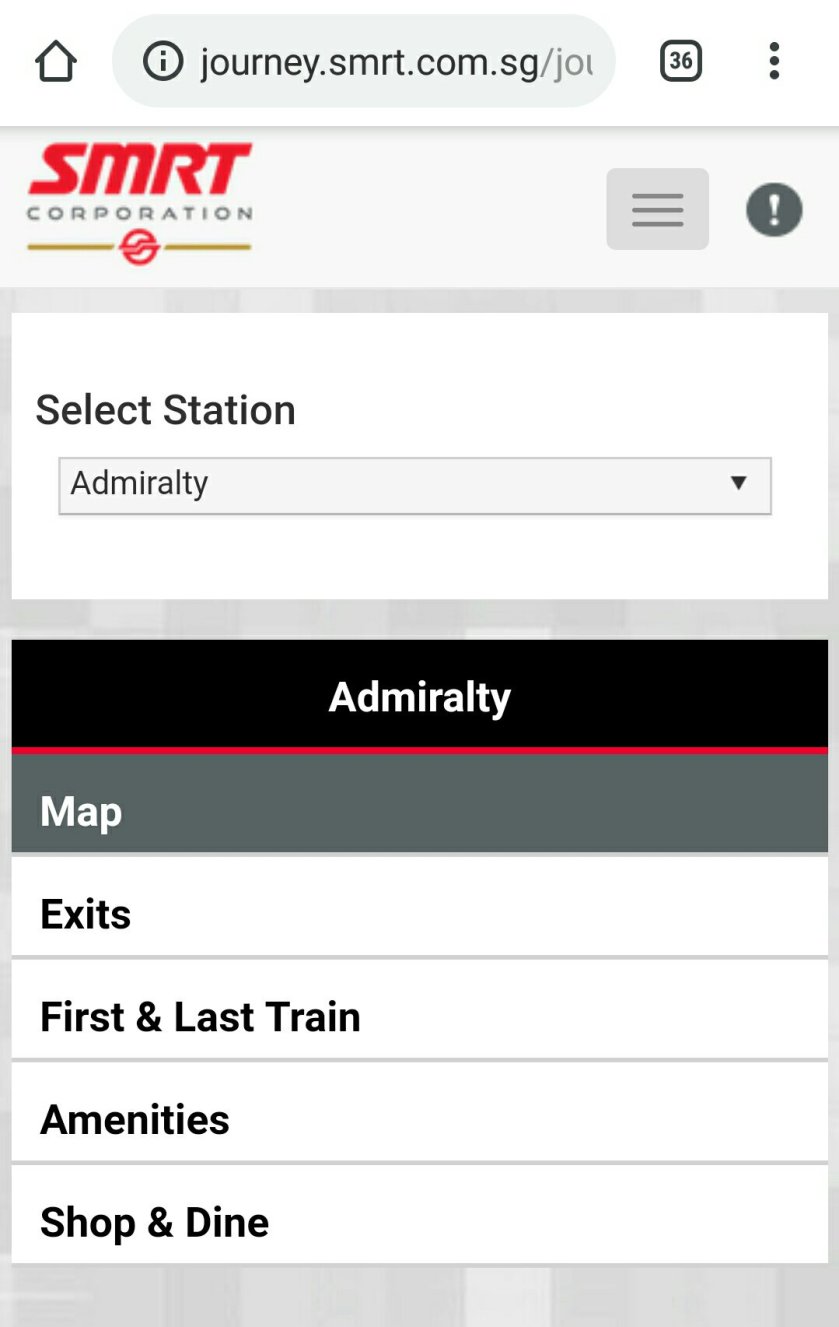
Task: Tap the exclamation alert icon
Action: 774,210
